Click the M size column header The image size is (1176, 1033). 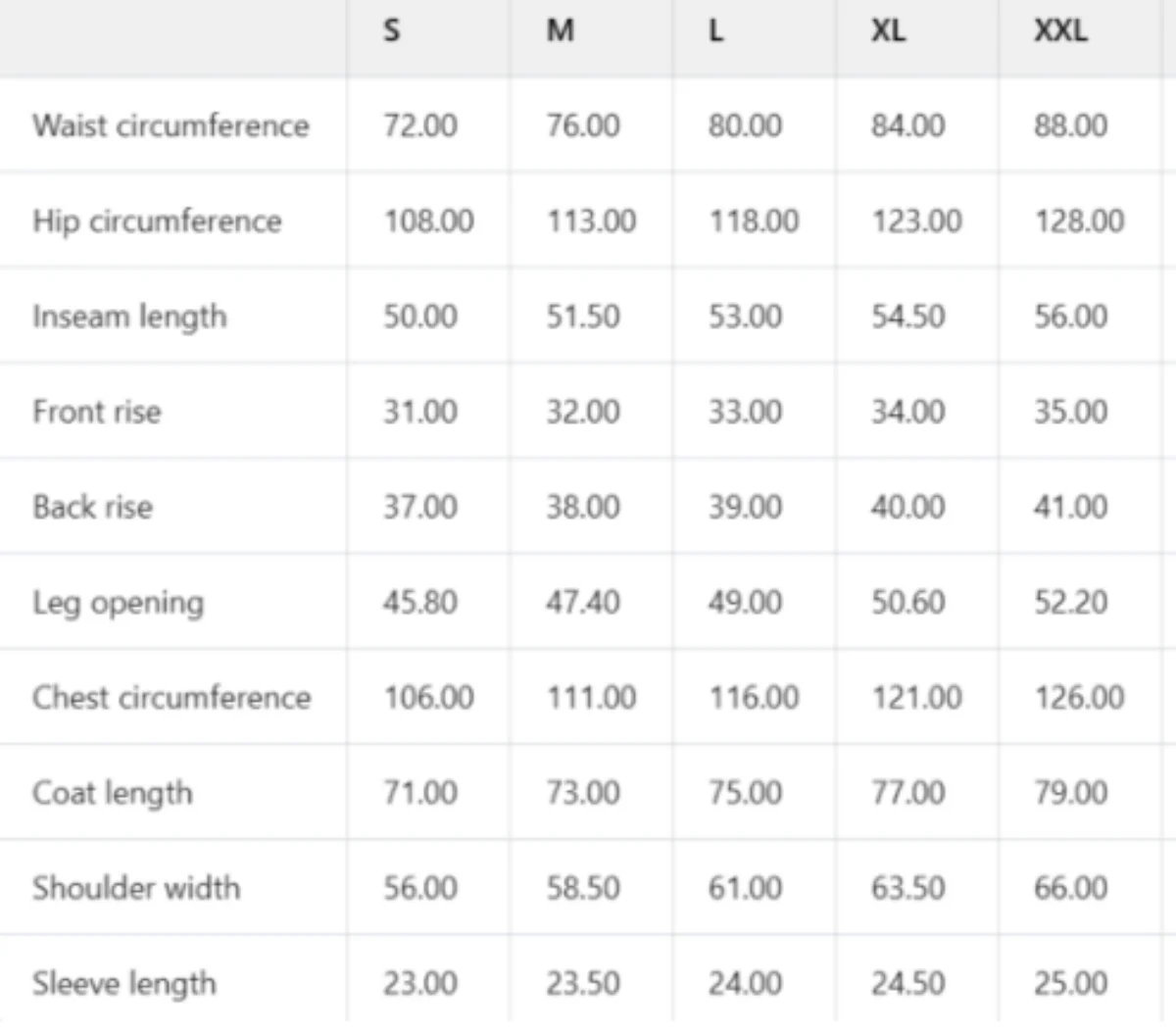560,31
